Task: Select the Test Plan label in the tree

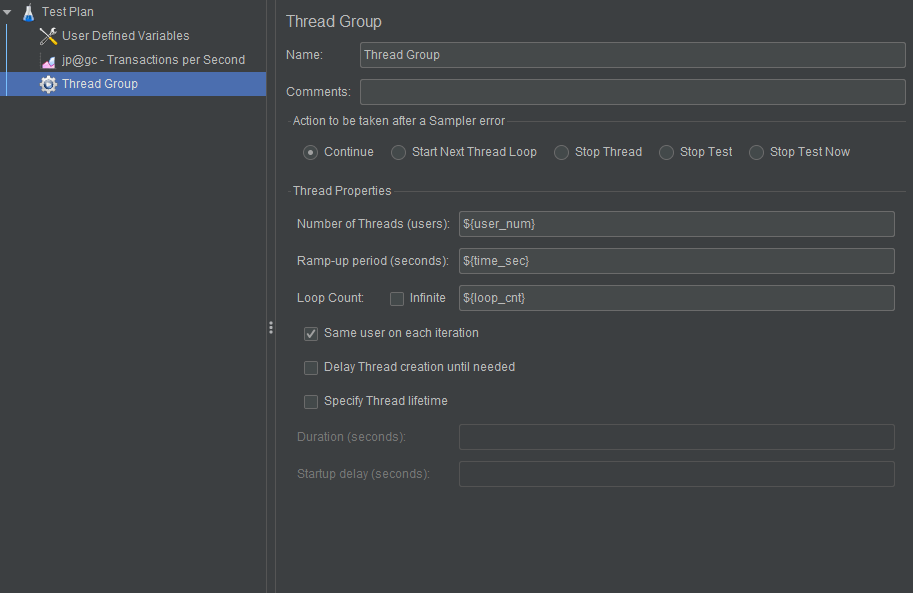Action: (x=68, y=12)
